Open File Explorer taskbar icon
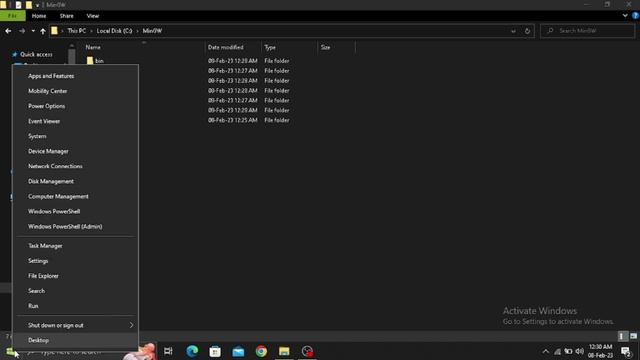This screenshot has height=360, width=640. (x=284, y=351)
